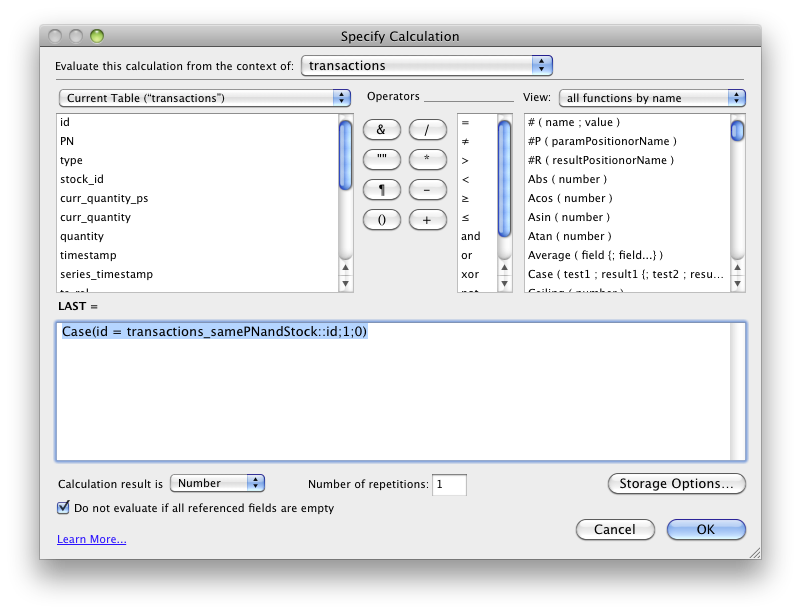Screen dimensions: 801x614
Task: Confirm the calculation with OK
Action: pyautogui.click(x=706, y=529)
